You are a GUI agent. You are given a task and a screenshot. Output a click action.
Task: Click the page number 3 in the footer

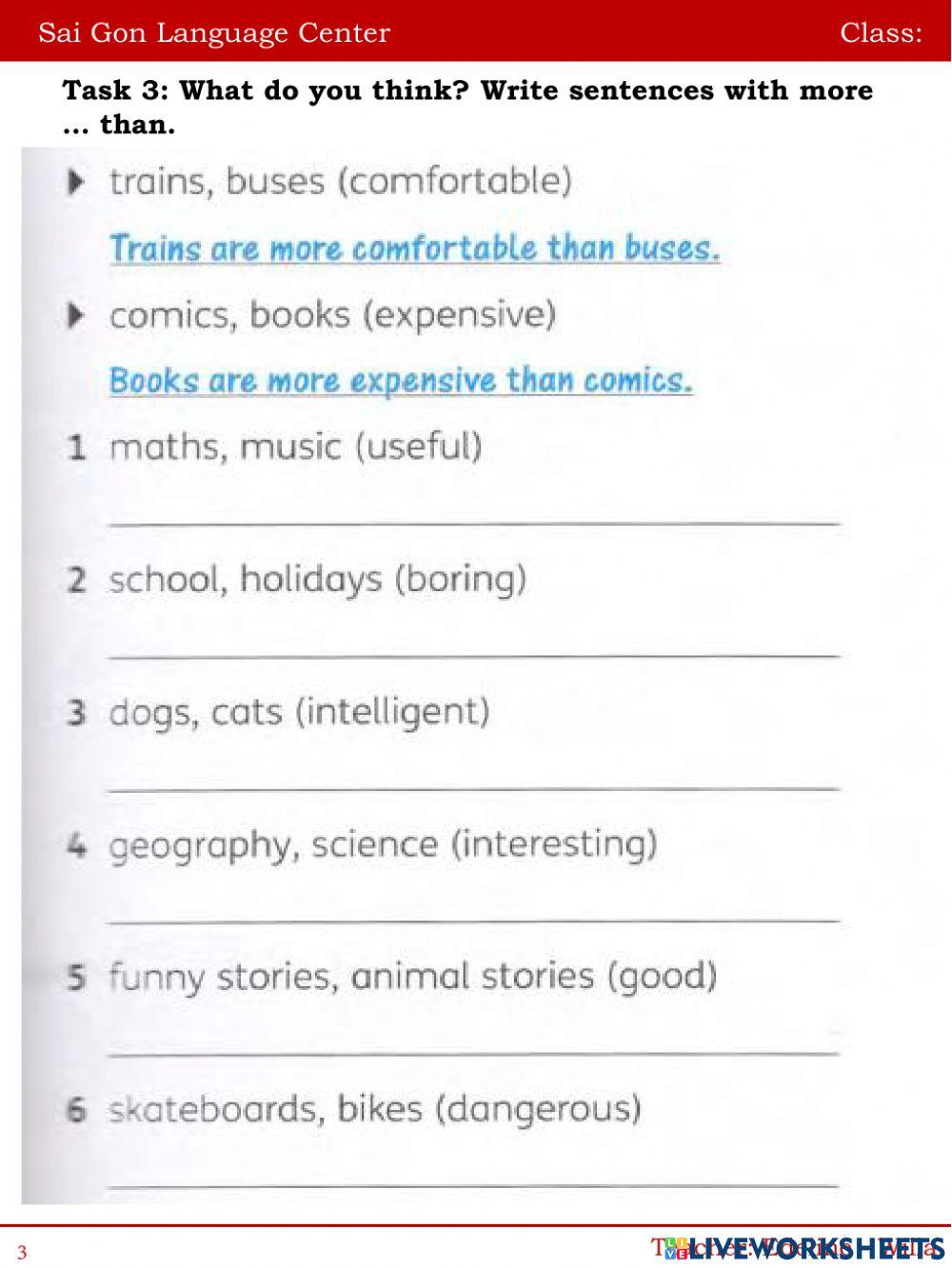pyautogui.click(x=22, y=1252)
